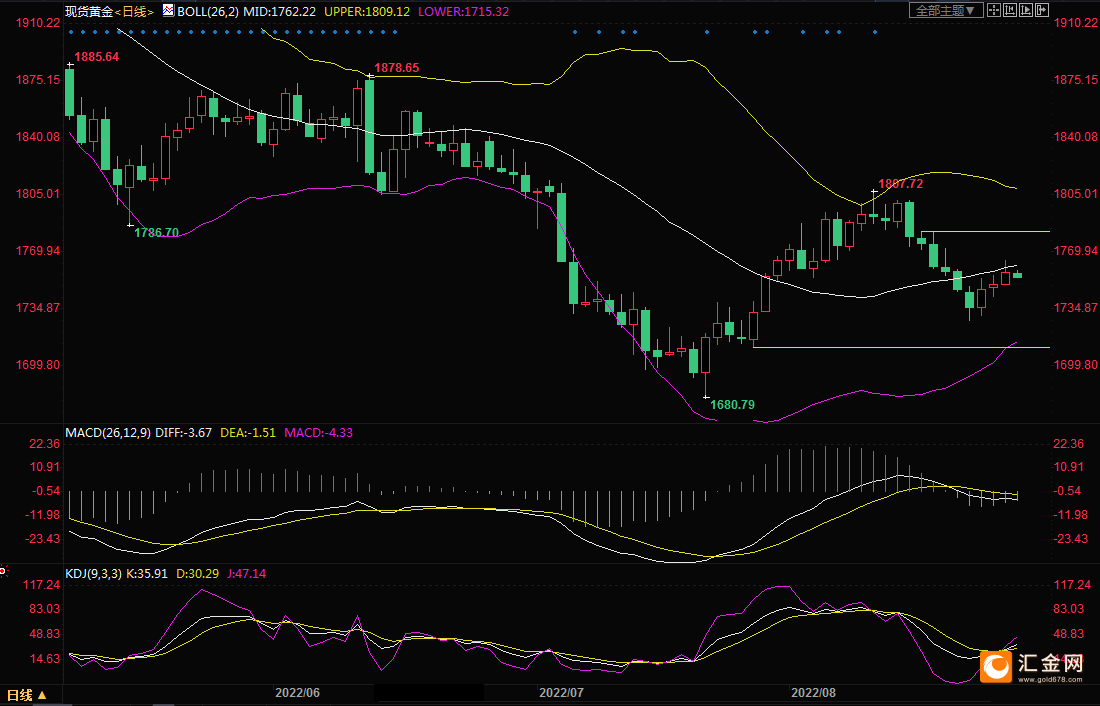Click the DEA:-1.51 value
The image size is (1100, 706).
248,433
